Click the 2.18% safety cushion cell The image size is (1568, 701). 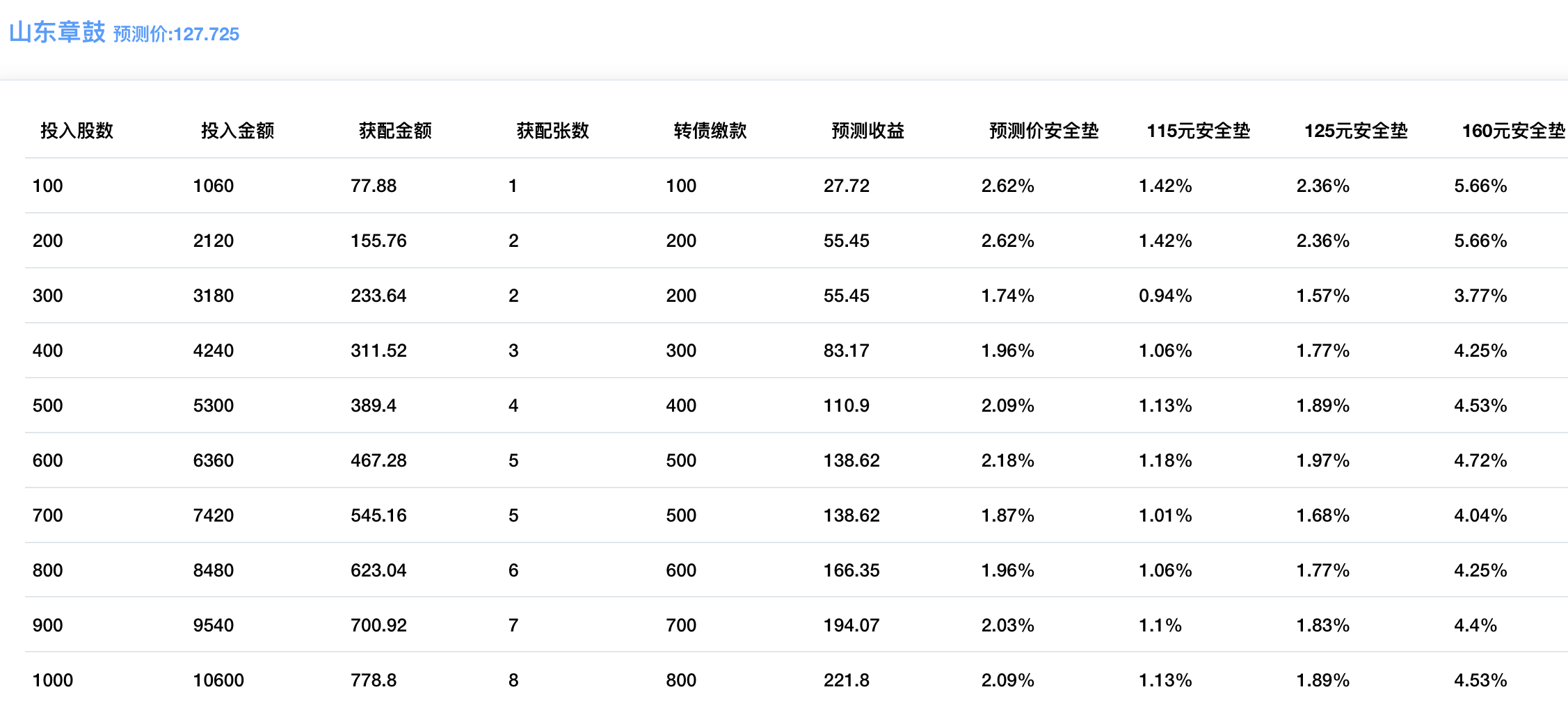pyautogui.click(x=1007, y=460)
